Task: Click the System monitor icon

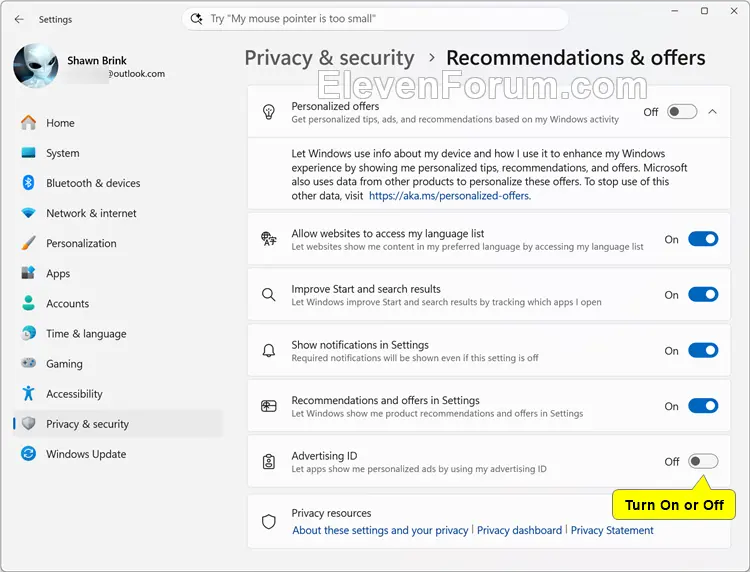Action: tap(29, 153)
